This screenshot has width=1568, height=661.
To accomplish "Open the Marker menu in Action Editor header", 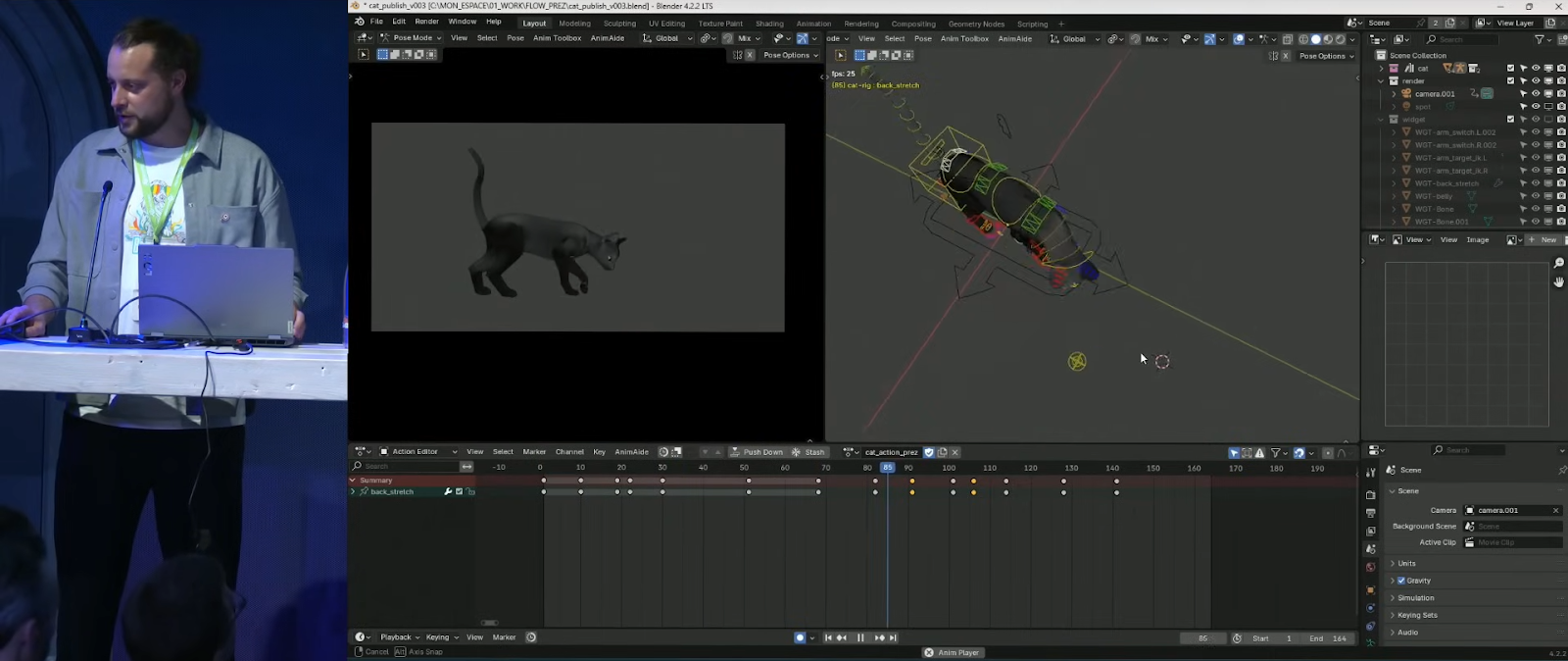I will pyautogui.click(x=534, y=452).
